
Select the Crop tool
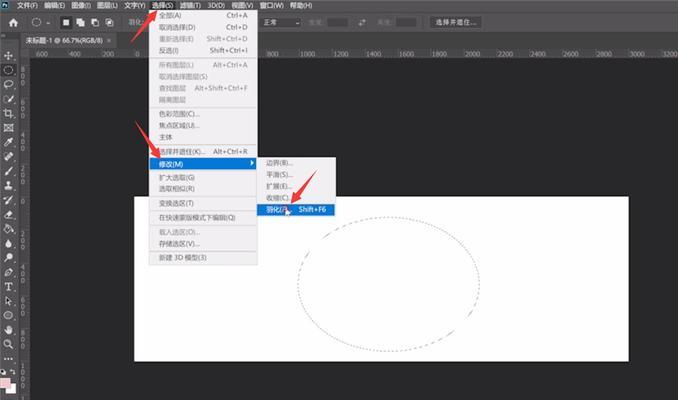8,113
